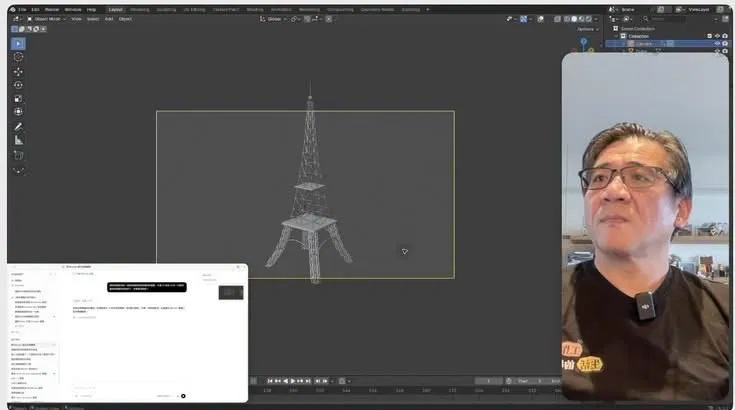735x410 pixels.
Task: Toggle proportional editing in viewport header
Action: tap(329, 19)
